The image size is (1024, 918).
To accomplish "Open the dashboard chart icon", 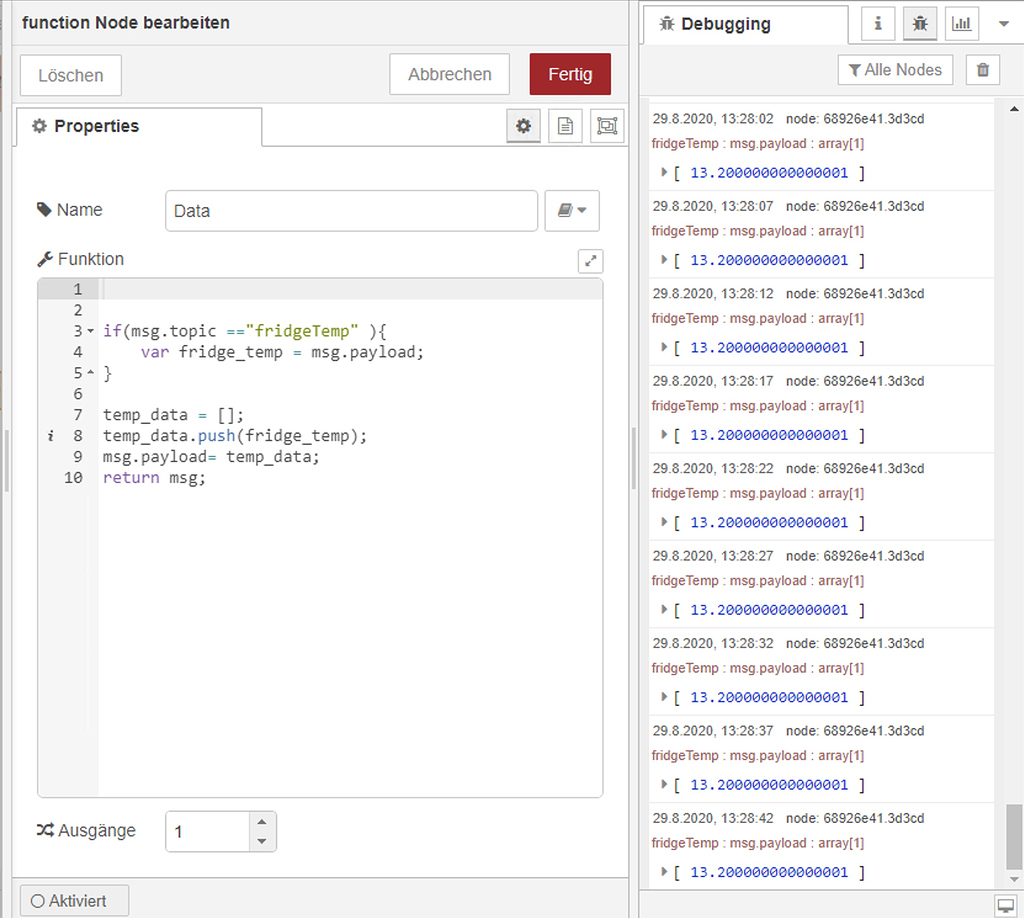I will [961, 23].
